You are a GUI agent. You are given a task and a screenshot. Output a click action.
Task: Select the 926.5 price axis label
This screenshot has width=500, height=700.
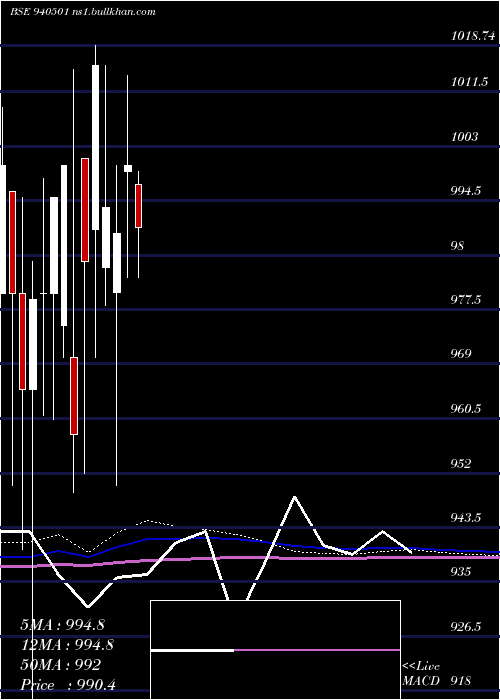pos(466,627)
